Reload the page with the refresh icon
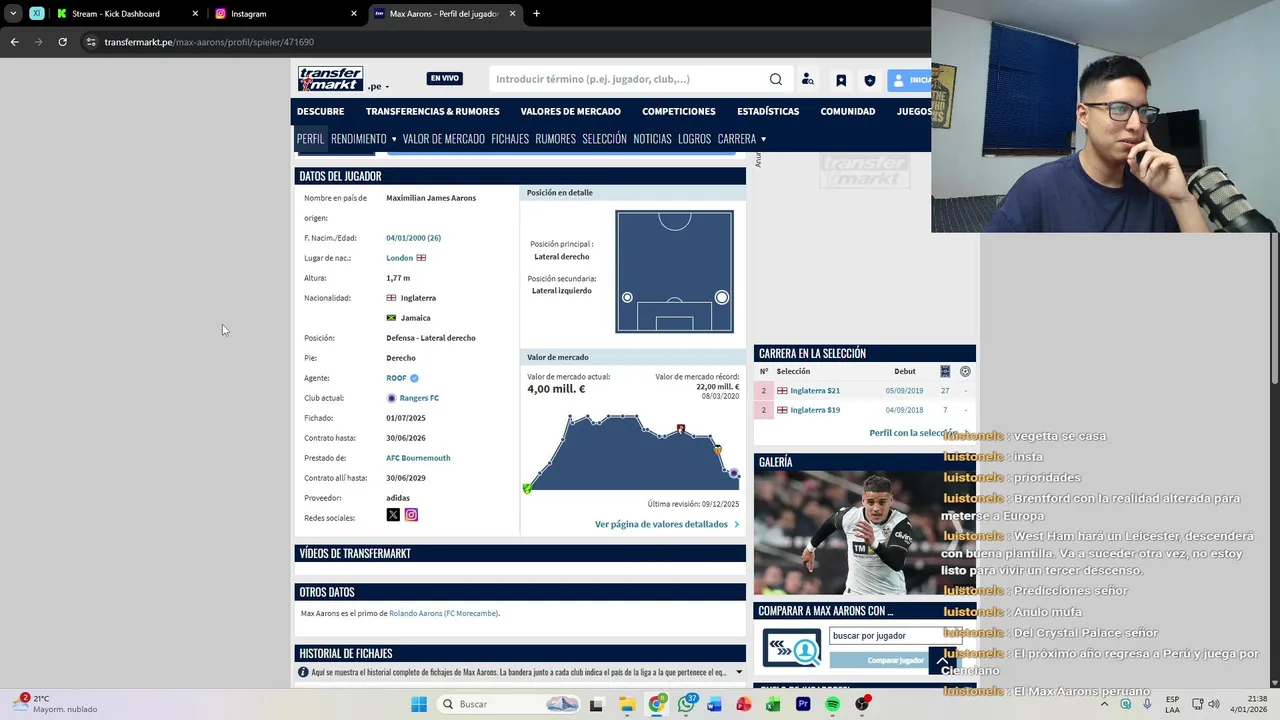The image size is (1280, 720). coord(62,42)
